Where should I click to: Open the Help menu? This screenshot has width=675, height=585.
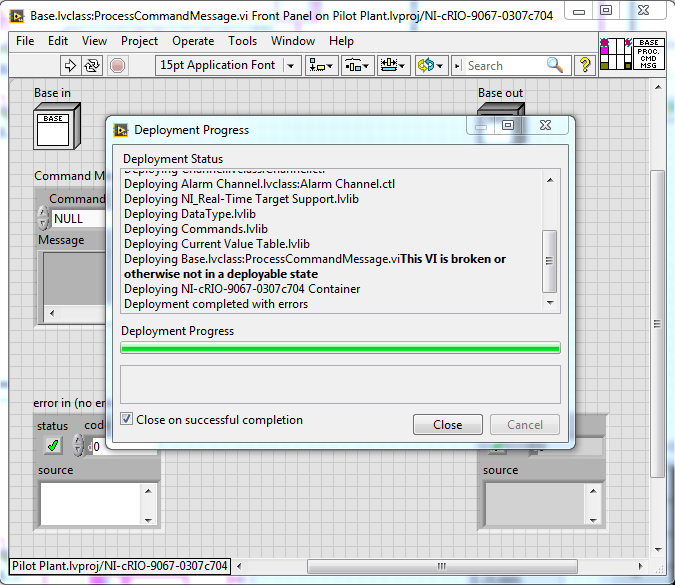[x=341, y=41]
